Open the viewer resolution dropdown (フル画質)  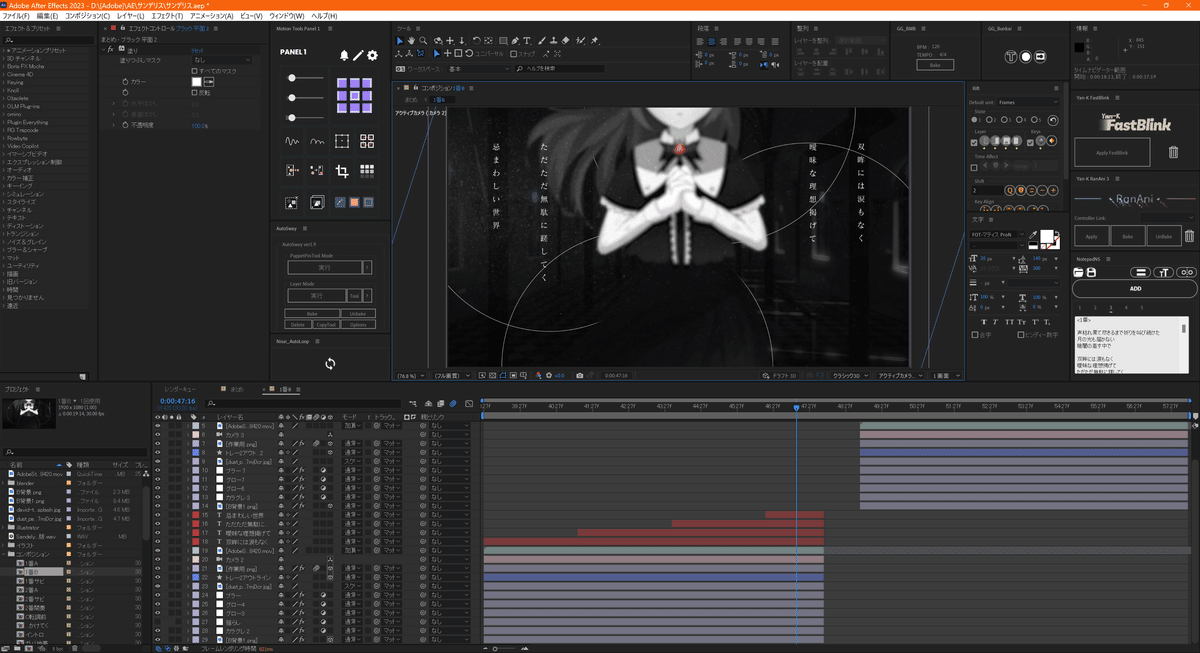(452, 376)
